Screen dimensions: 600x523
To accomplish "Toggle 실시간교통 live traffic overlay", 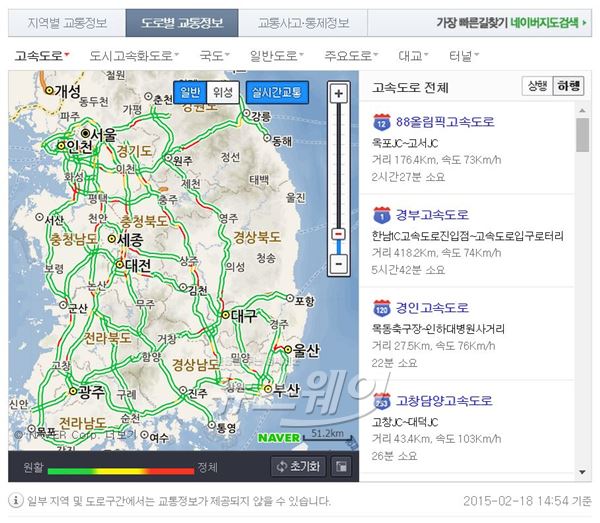I will click(277, 92).
